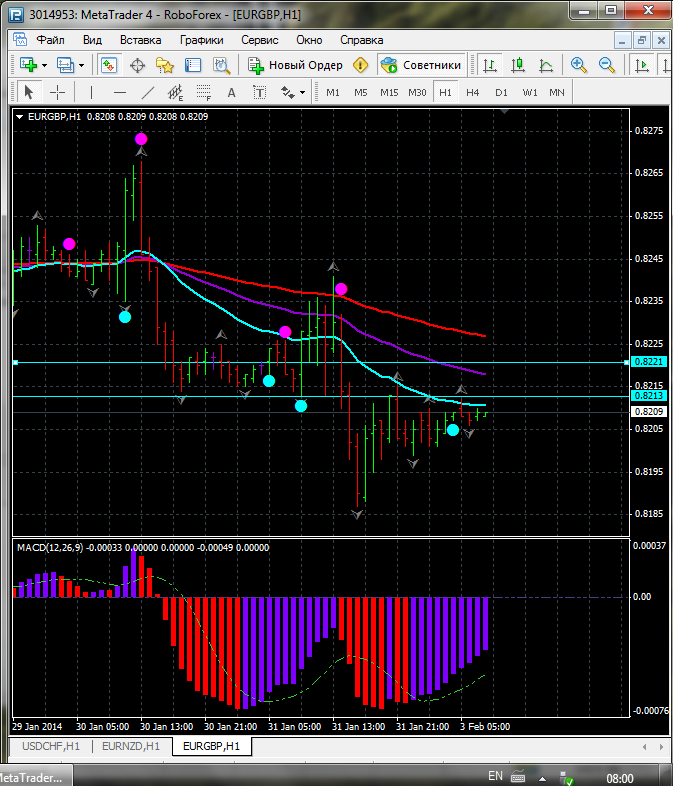Click the EN language indicator in taskbar

pos(495,776)
